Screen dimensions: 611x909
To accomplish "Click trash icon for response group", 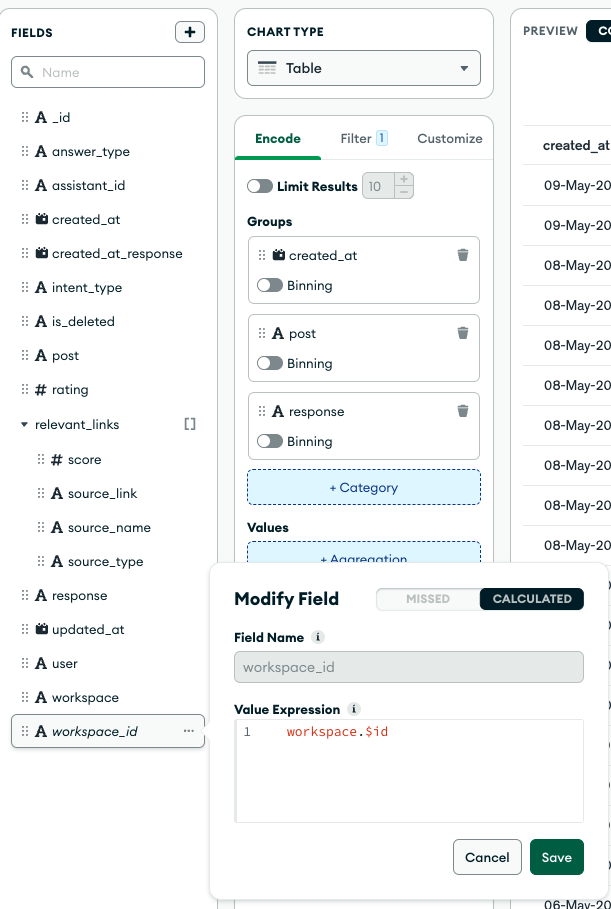I will 462,411.
